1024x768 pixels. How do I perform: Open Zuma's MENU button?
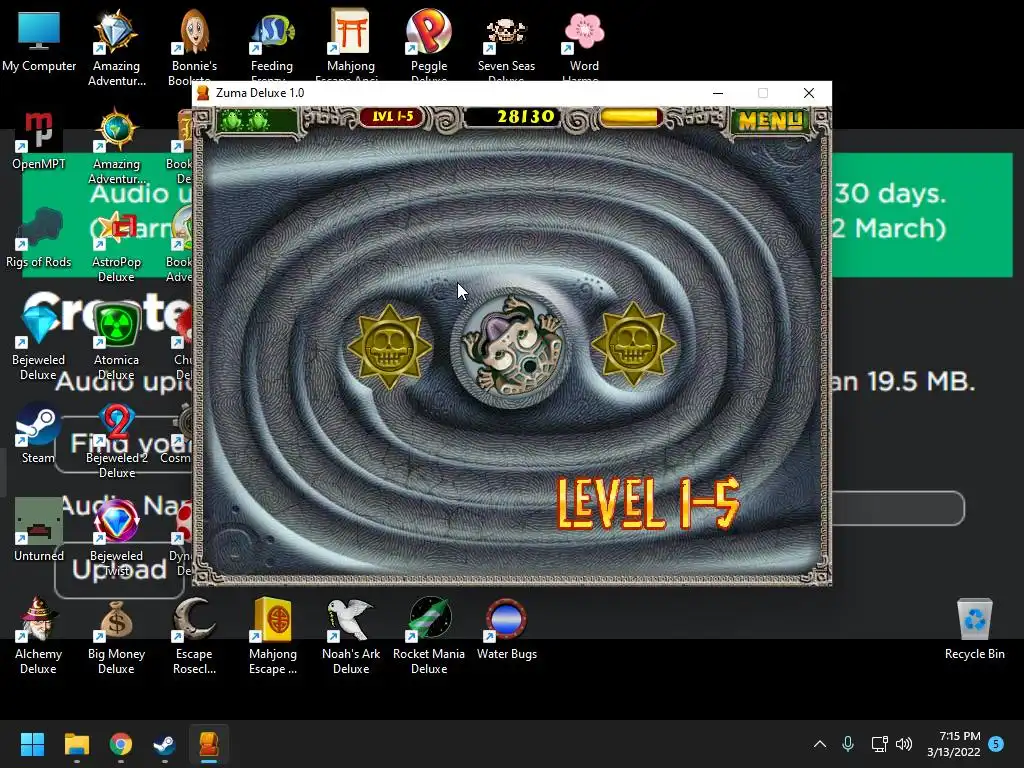pos(770,120)
